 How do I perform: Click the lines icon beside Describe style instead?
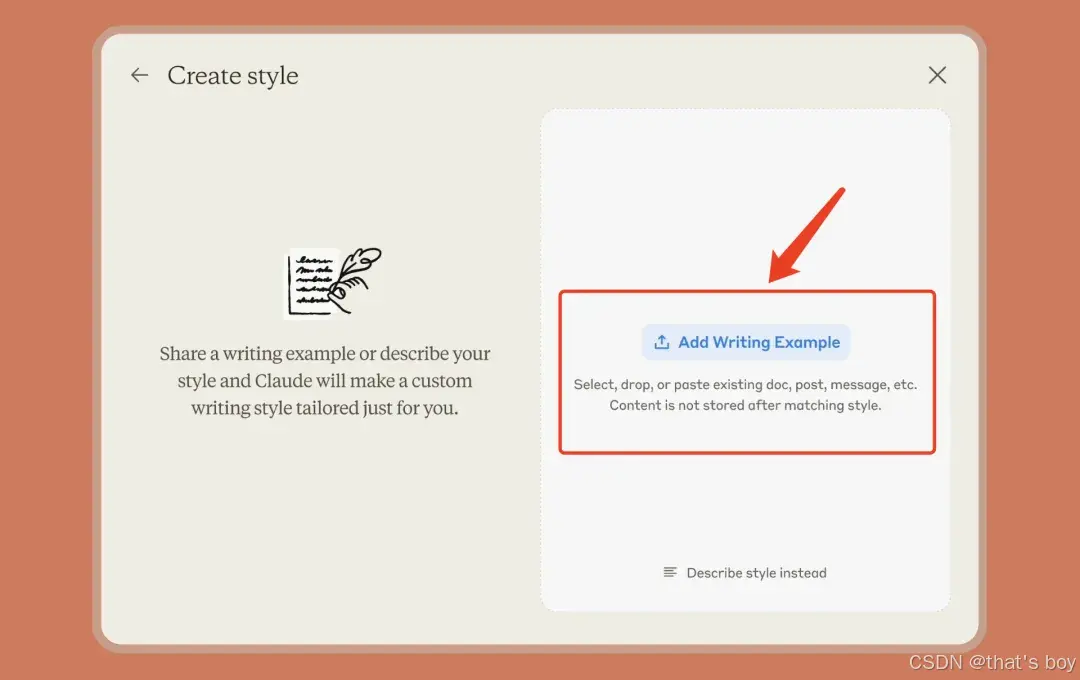669,573
